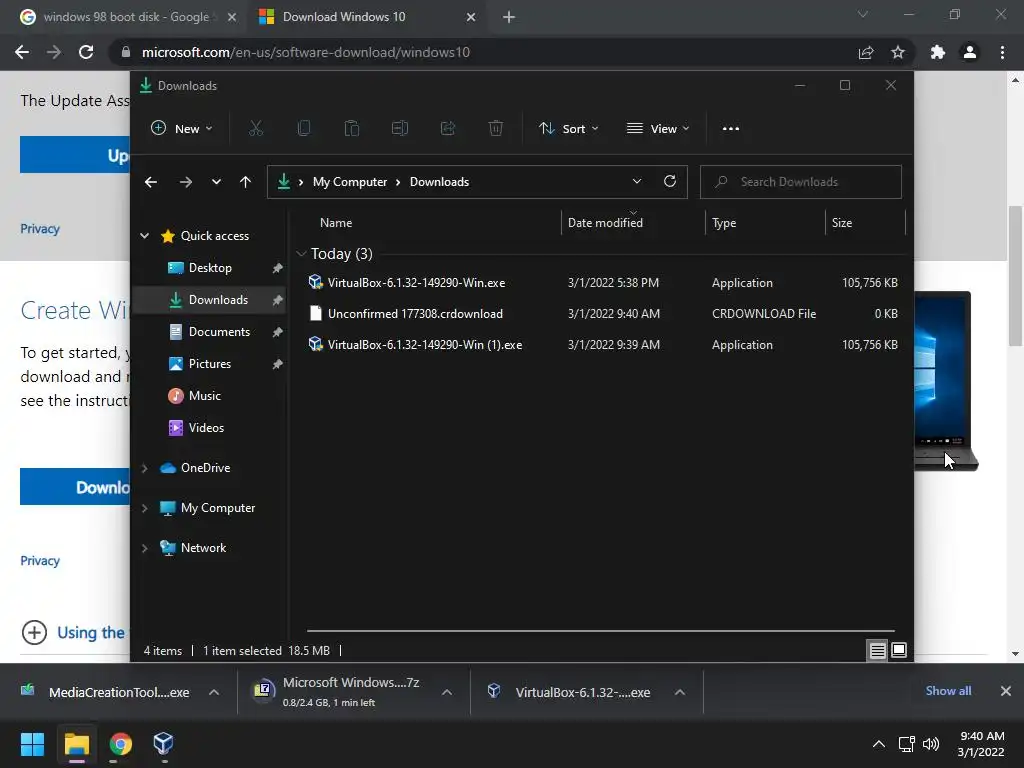
Task: Open the See more three-dots menu
Action: 731,129
